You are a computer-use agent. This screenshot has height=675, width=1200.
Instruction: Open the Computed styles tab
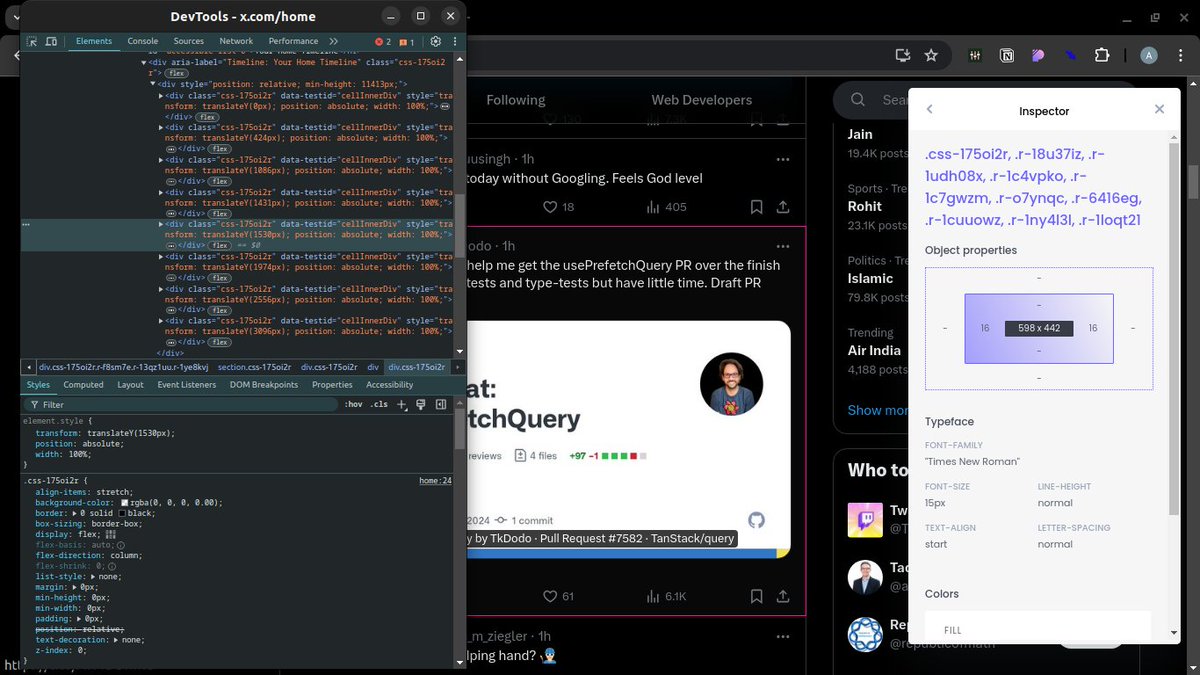click(83, 384)
